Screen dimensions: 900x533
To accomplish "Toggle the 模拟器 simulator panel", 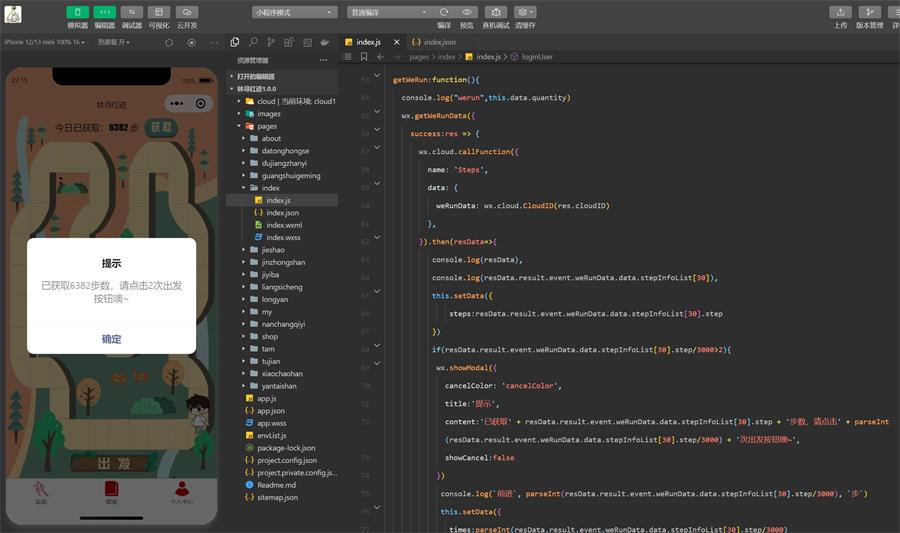I will [x=77, y=12].
